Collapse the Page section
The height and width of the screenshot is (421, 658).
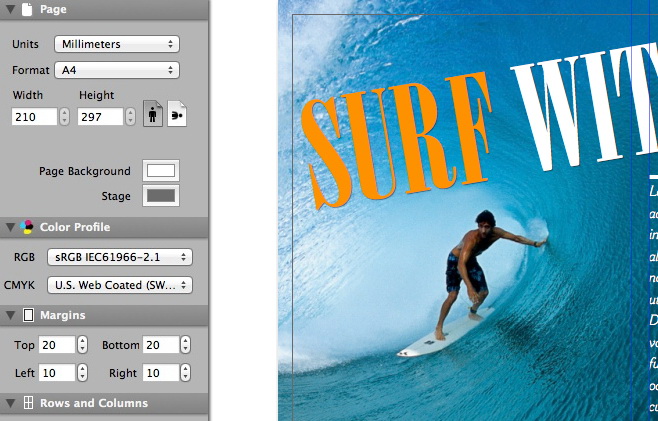tap(10, 9)
